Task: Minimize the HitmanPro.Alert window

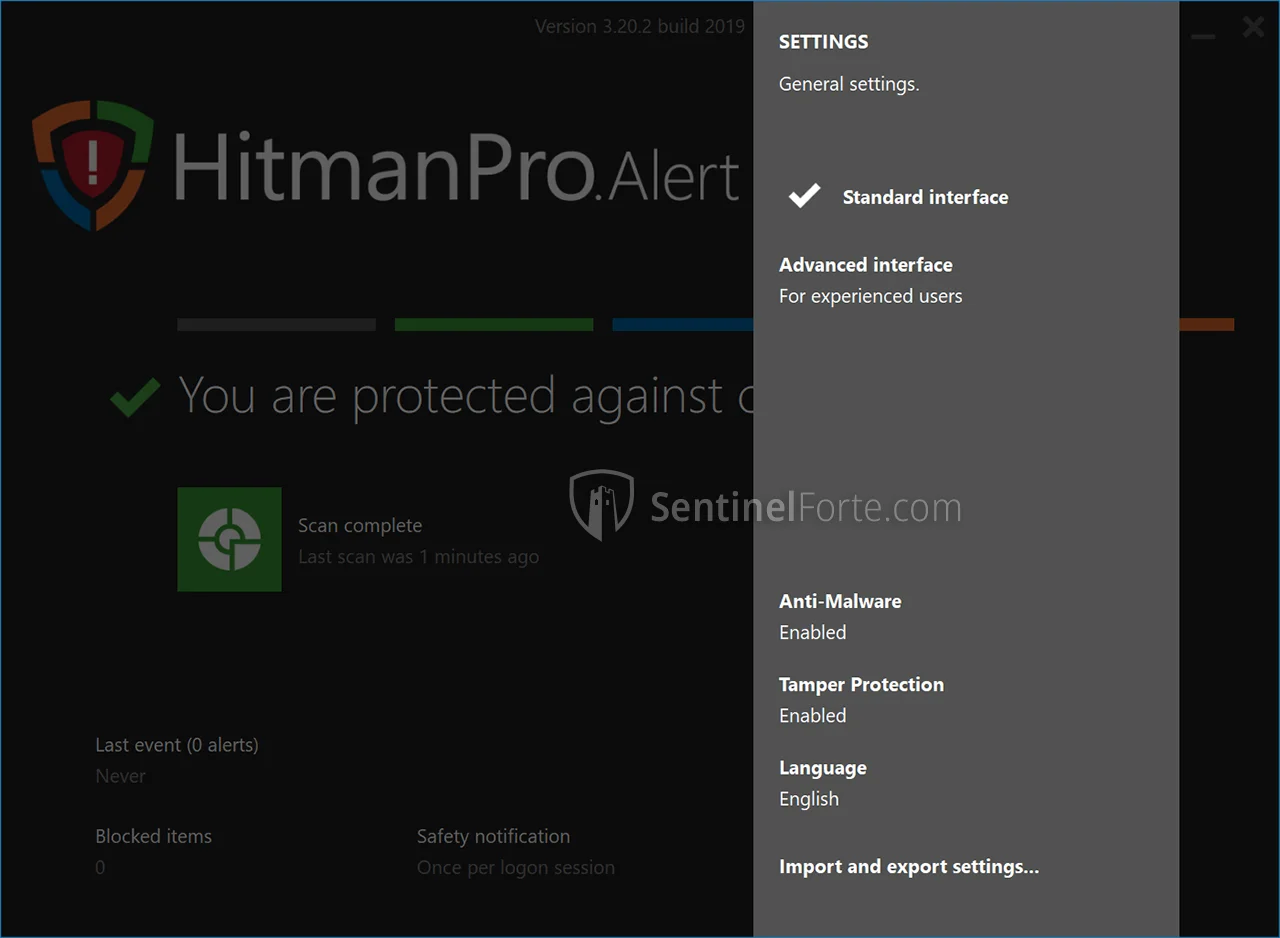Action: (1203, 36)
